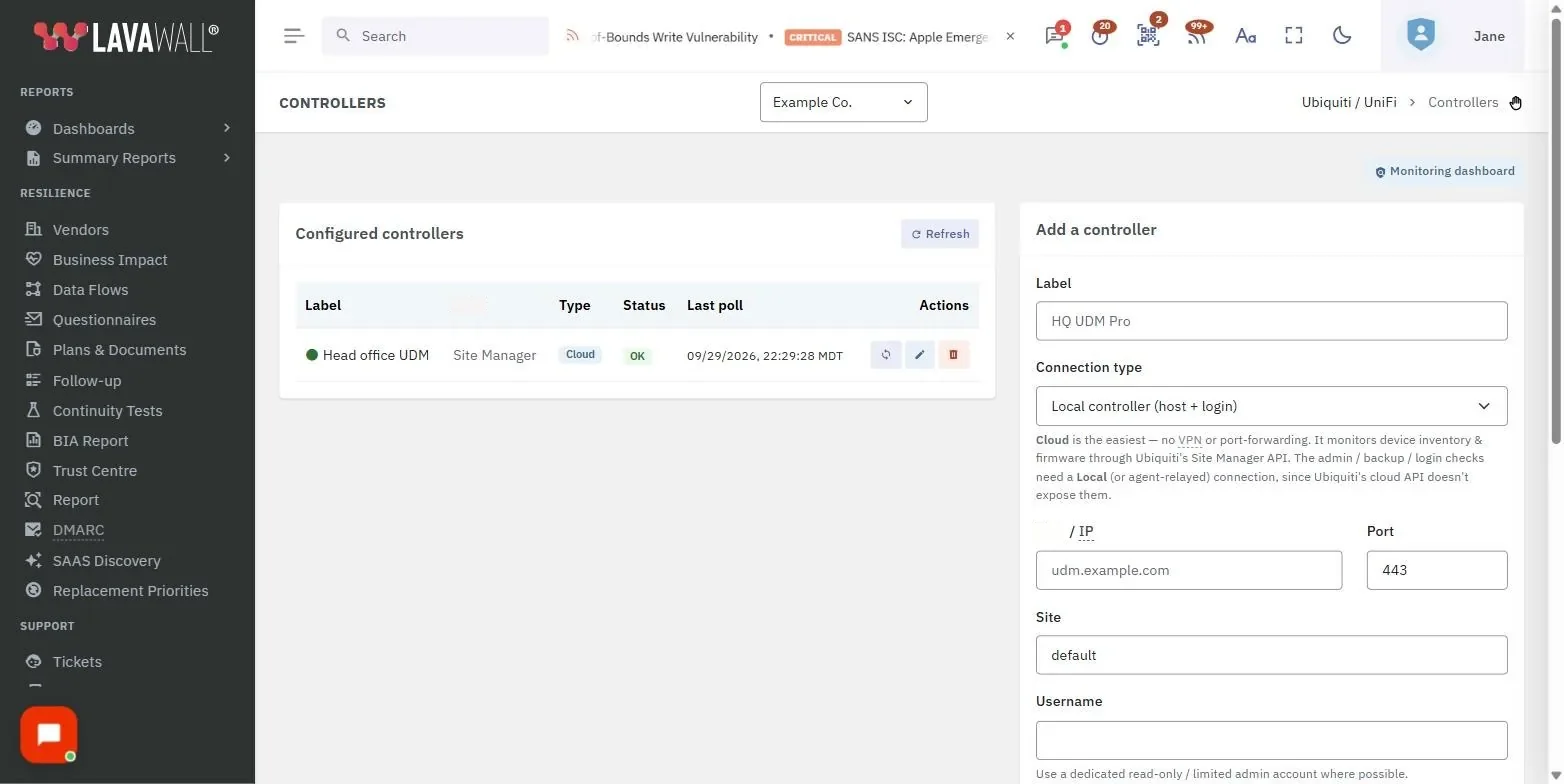Click the Lavawall logo

[x=126, y=37]
